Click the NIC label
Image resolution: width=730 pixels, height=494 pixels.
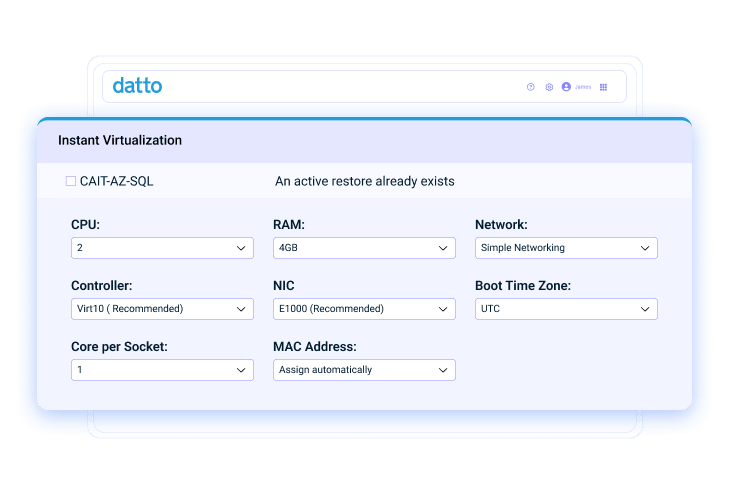[x=284, y=285]
